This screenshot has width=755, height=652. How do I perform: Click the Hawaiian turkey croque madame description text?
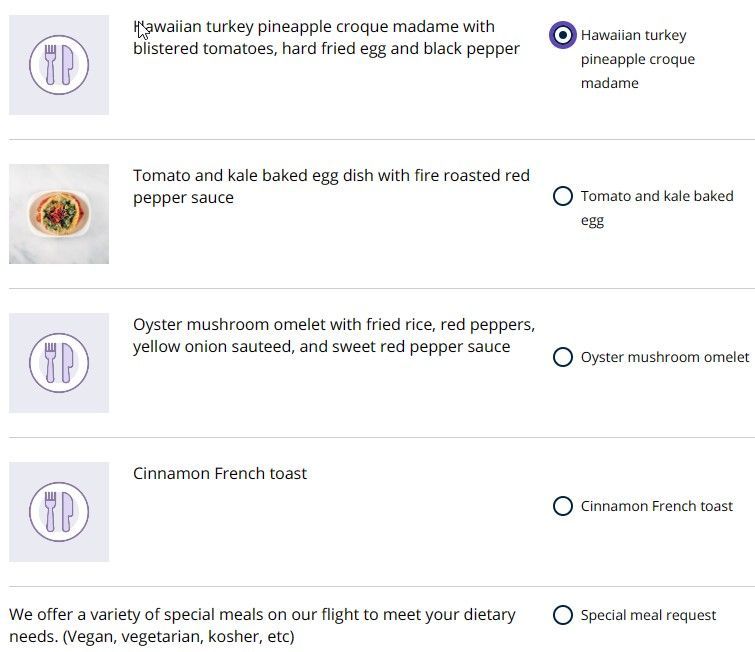(x=326, y=38)
